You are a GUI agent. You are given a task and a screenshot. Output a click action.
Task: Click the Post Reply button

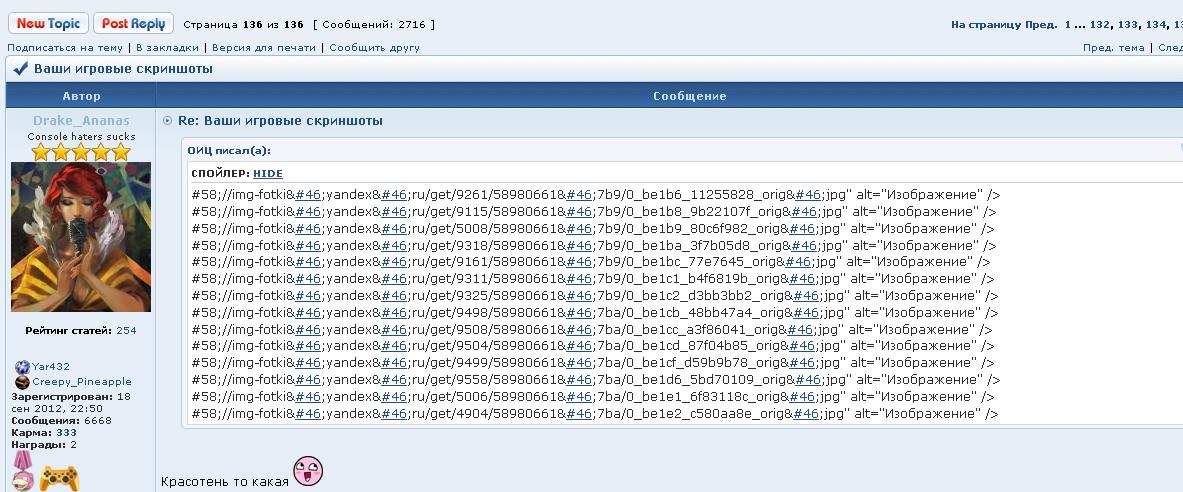(133, 23)
